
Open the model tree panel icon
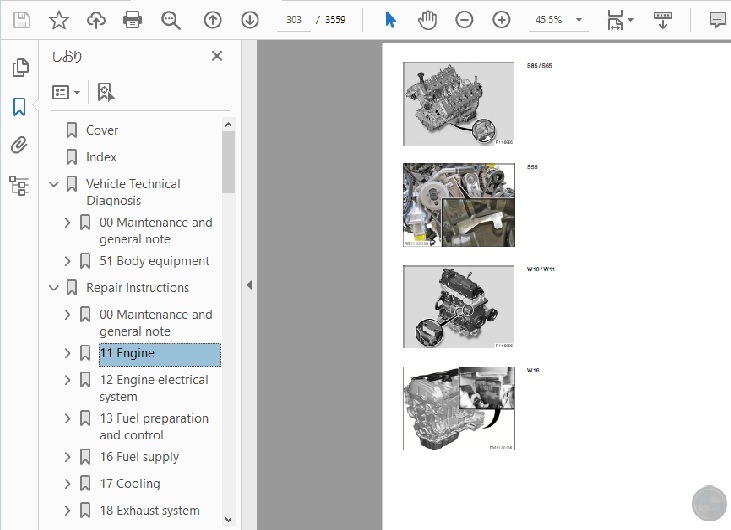click(19, 186)
